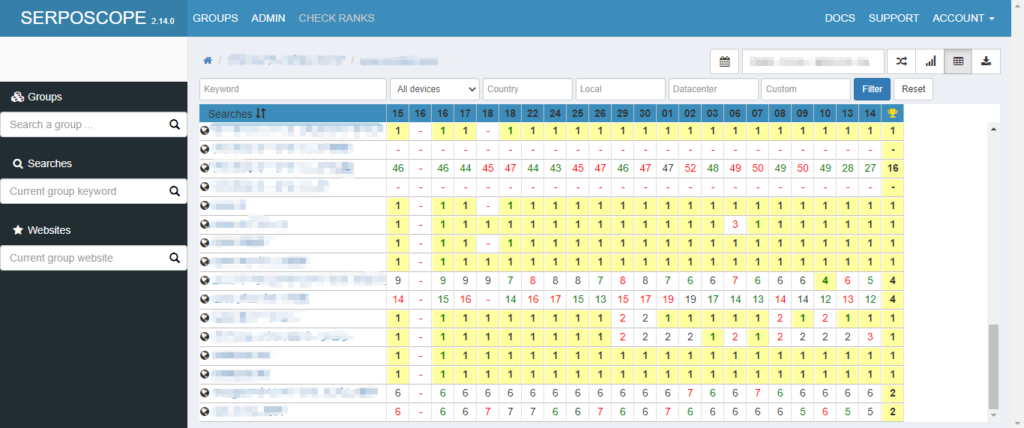
Task: Go to the ADMIN menu
Action: click(268, 18)
